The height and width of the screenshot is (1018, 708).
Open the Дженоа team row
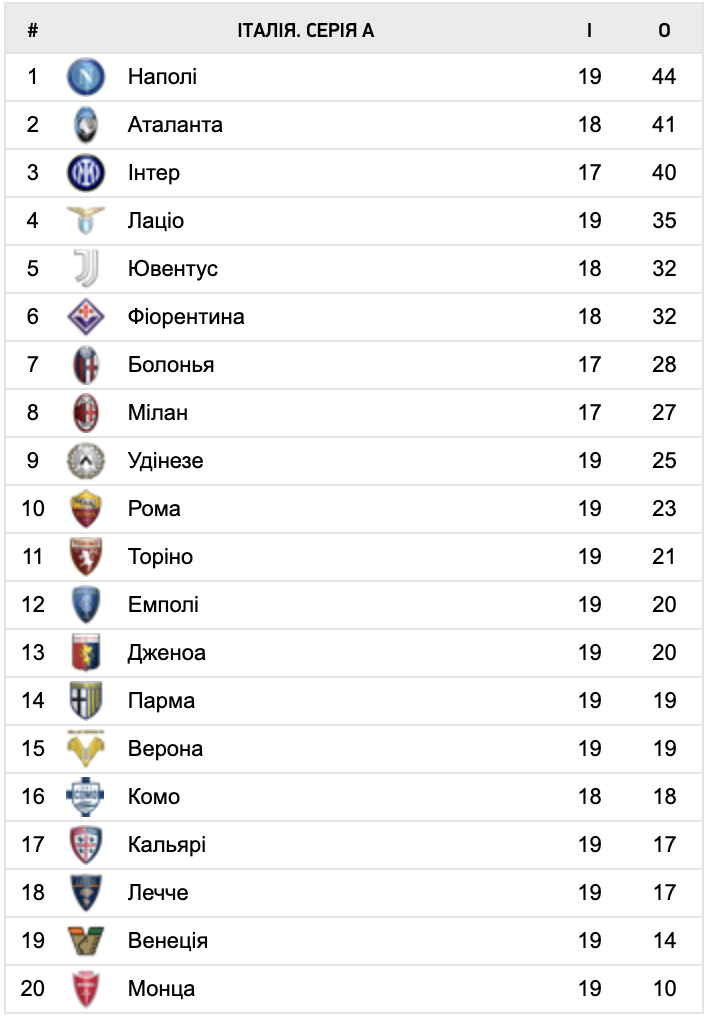coord(354,652)
